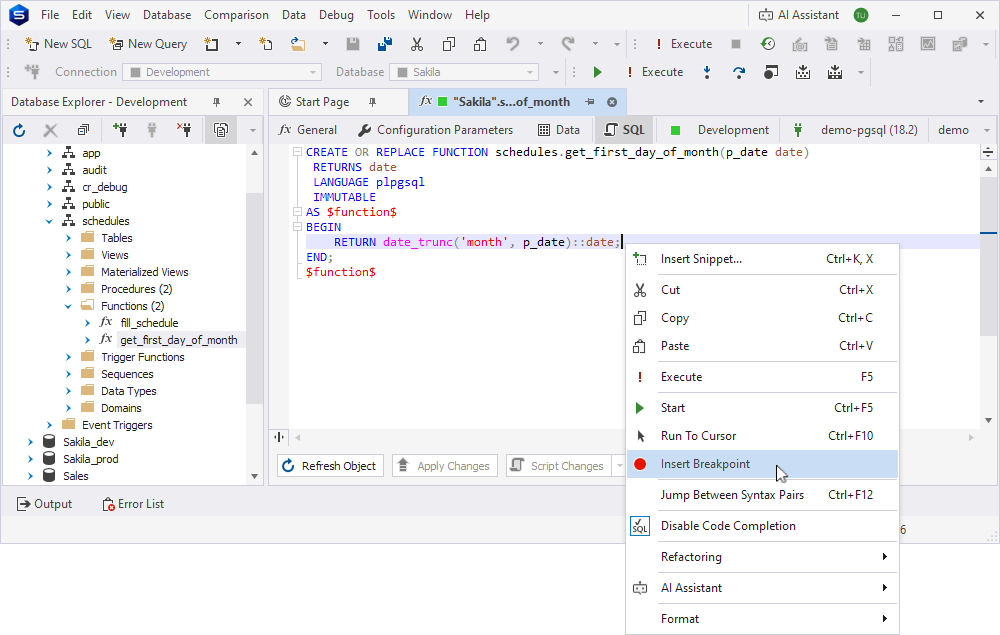
Task: Click the AI Assistant button in title bar
Action: [799, 15]
